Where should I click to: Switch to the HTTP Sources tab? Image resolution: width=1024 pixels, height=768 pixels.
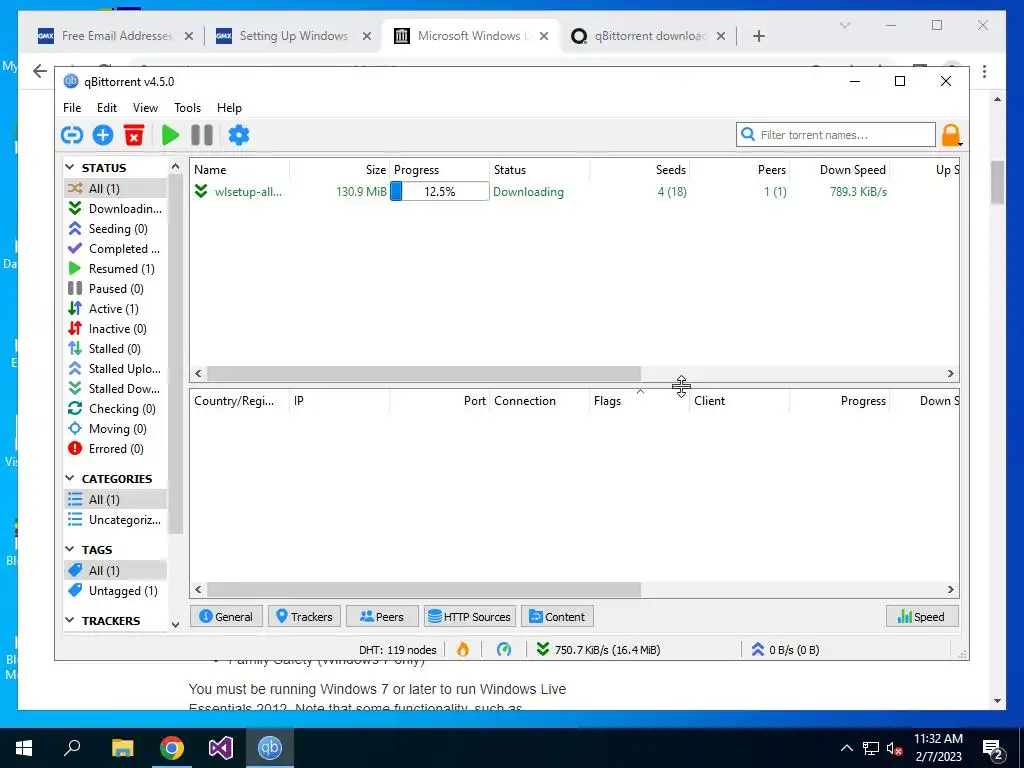[x=470, y=616]
